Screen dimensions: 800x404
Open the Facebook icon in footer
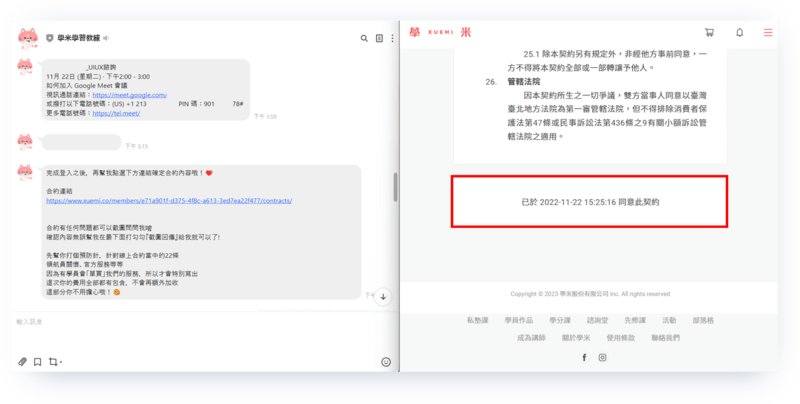[584, 357]
